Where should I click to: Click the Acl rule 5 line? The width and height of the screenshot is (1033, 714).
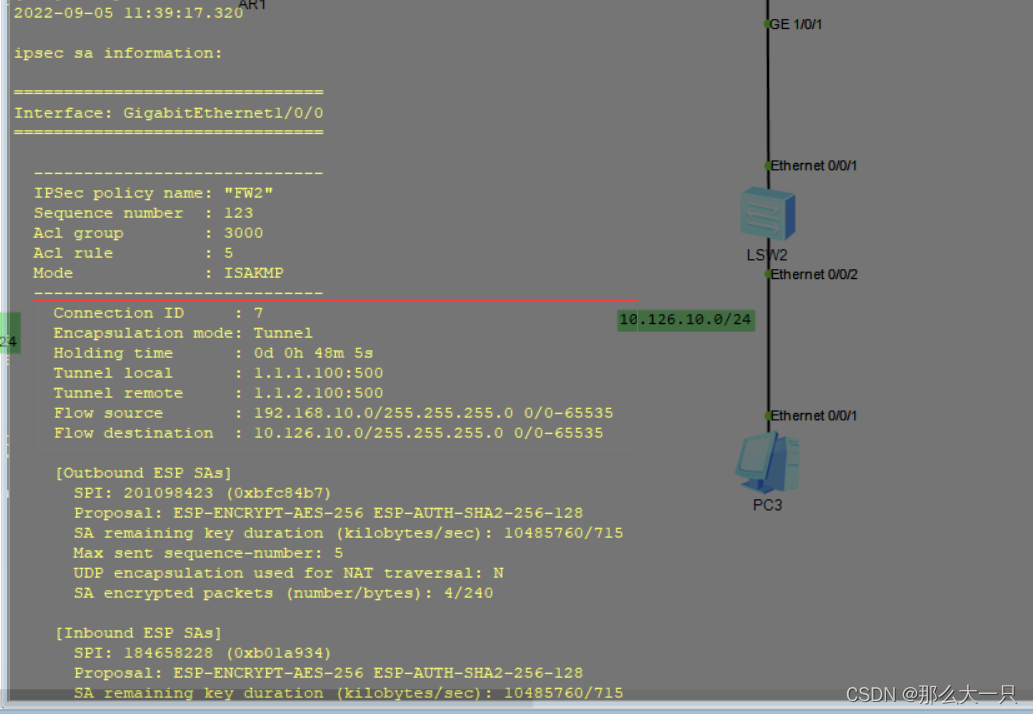[133, 253]
